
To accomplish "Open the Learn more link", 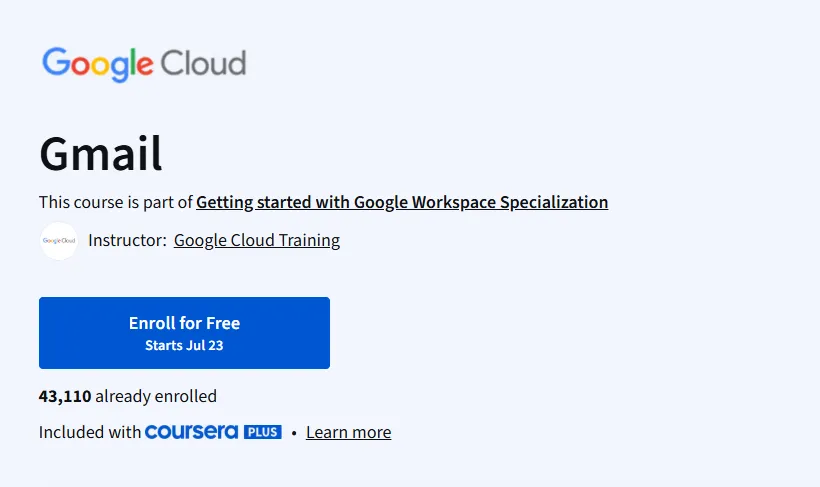I will click(348, 432).
